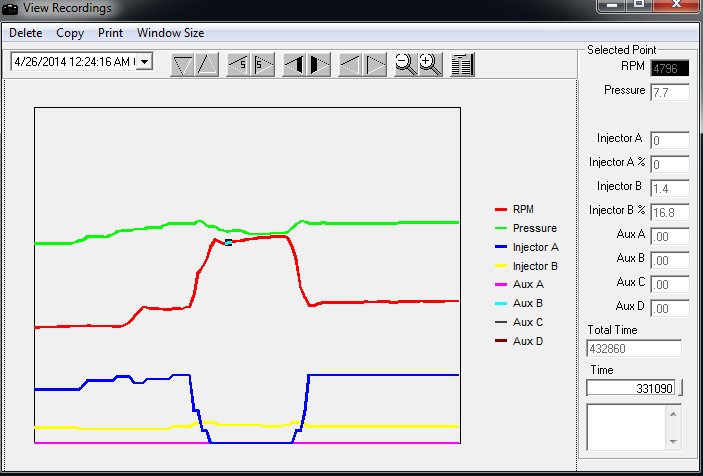Click the Aux C value field
Image resolution: width=703 pixels, height=476 pixels.
point(670,284)
